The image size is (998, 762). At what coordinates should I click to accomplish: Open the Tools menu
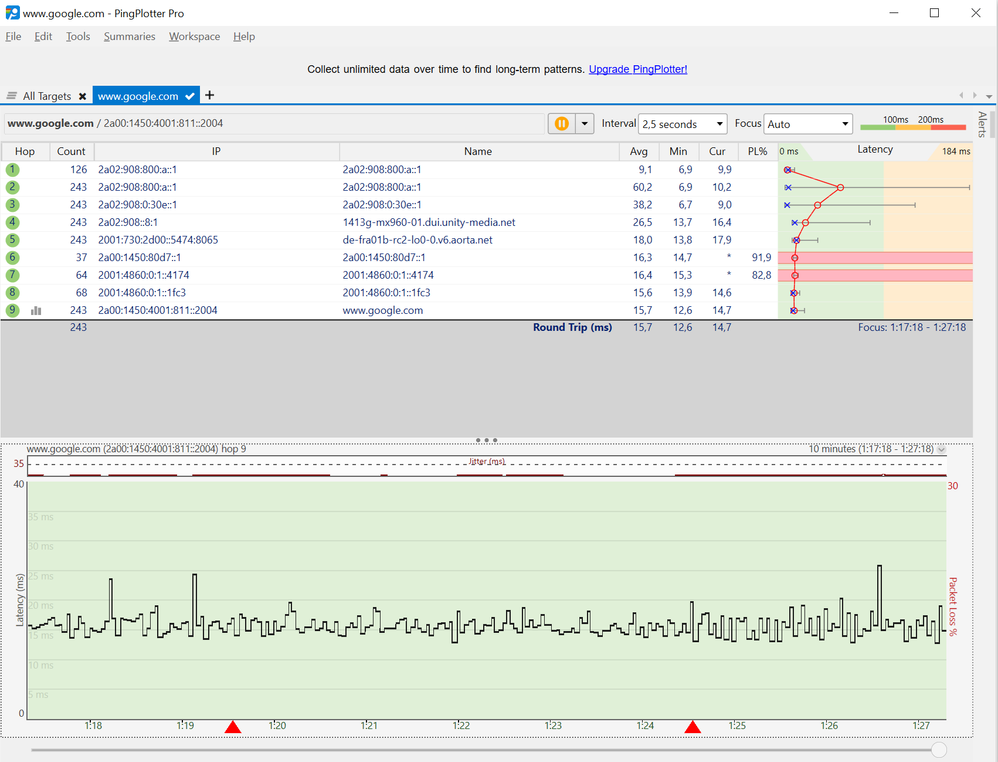77,36
